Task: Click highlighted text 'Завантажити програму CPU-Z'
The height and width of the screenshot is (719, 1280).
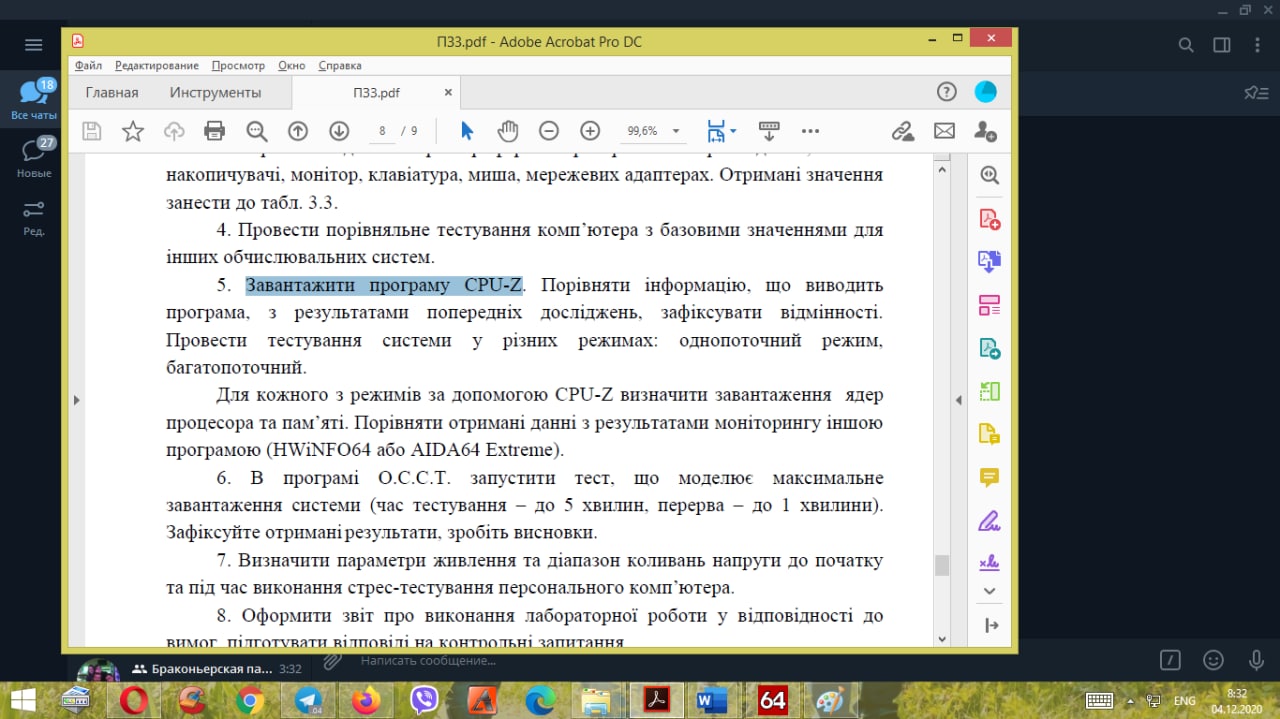Action: point(385,285)
